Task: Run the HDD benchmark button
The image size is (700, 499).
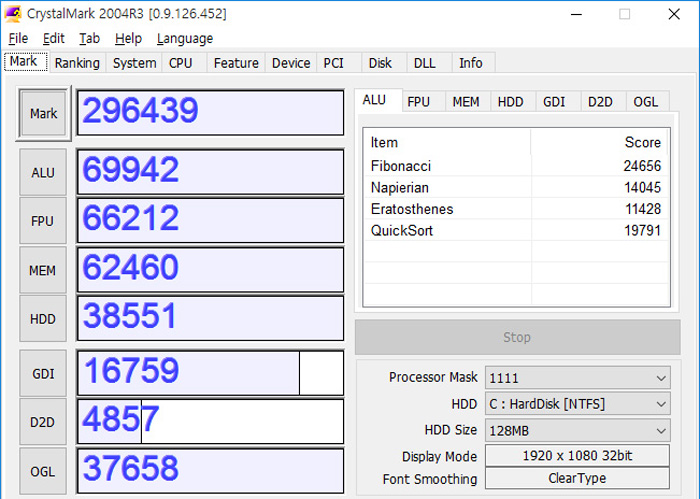Action: (43, 319)
